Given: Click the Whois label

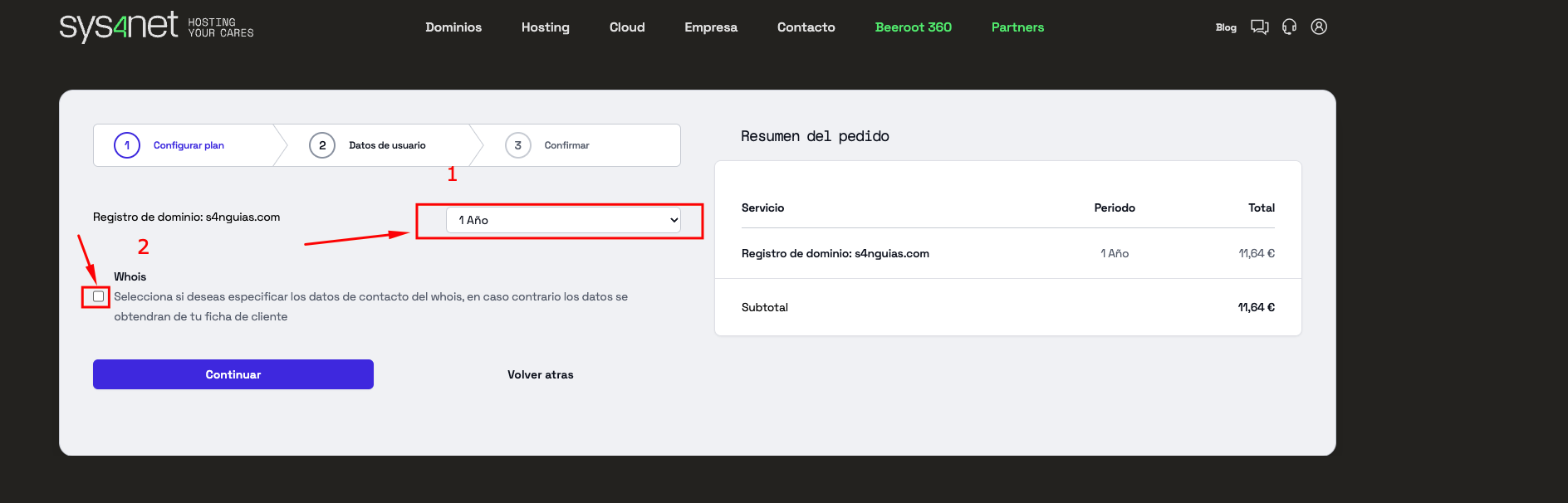Looking at the screenshot, I should [x=130, y=276].
